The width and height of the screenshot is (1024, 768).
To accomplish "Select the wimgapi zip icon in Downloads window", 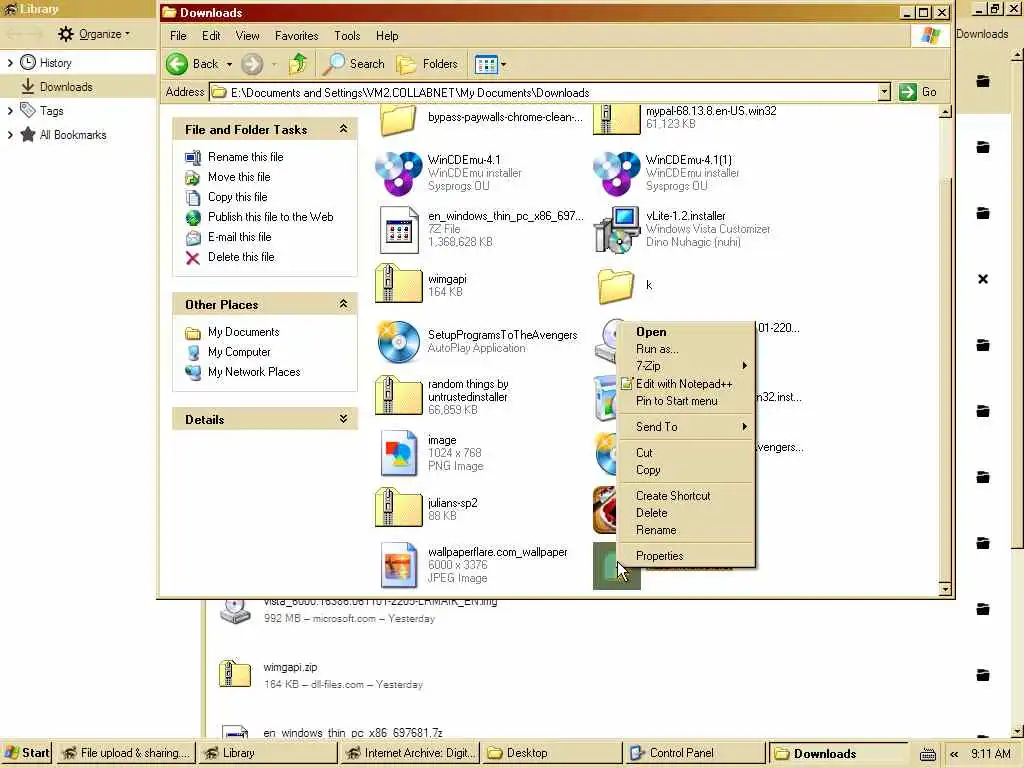I will pos(398,284).
